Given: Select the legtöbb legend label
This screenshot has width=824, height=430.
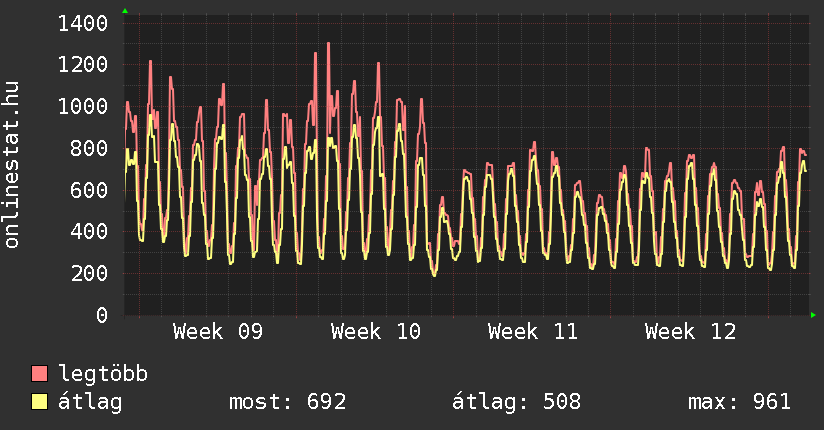Looking at the screenshot, I should tap(103, 374).
